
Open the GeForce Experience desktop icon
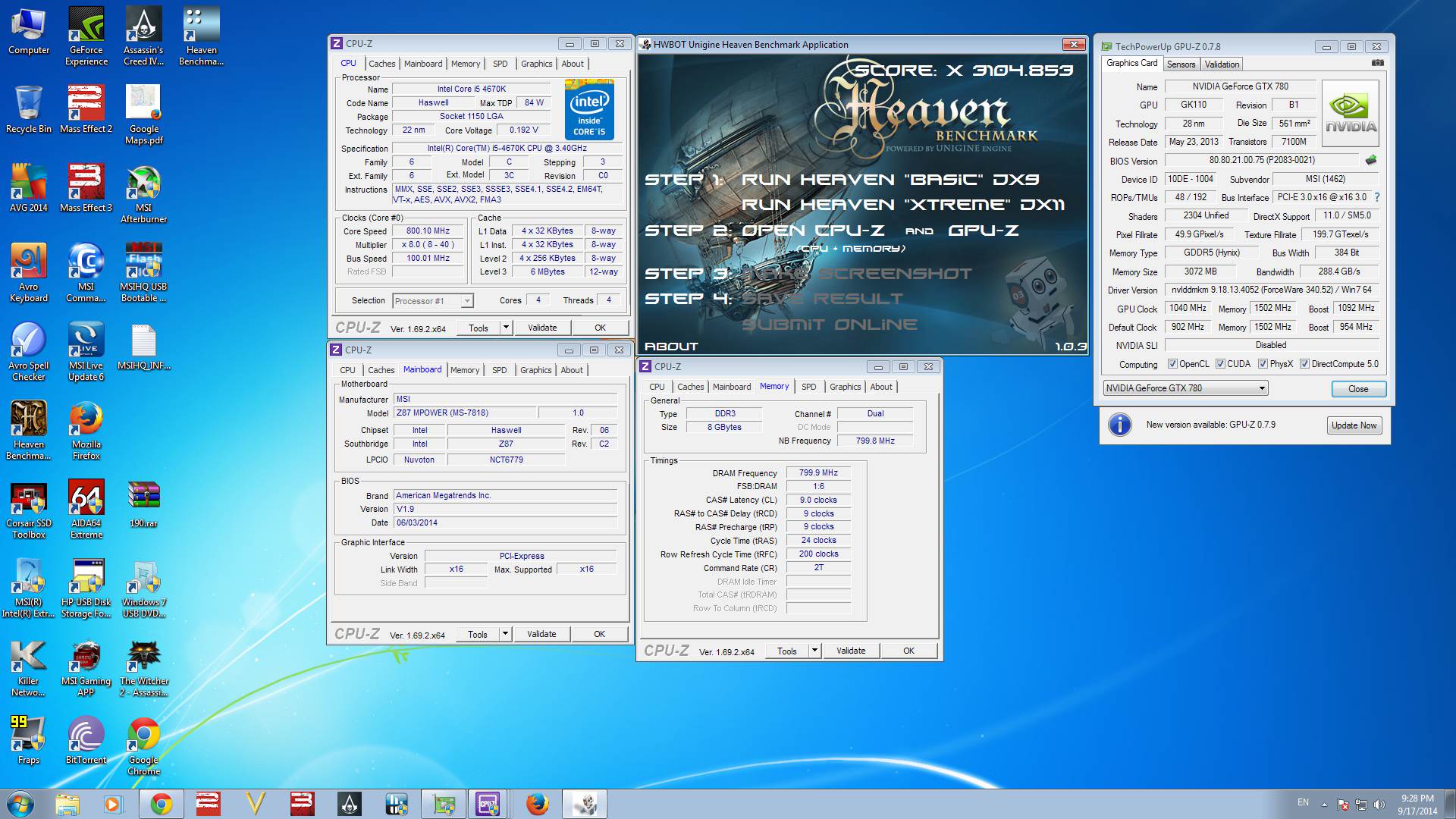86,36
